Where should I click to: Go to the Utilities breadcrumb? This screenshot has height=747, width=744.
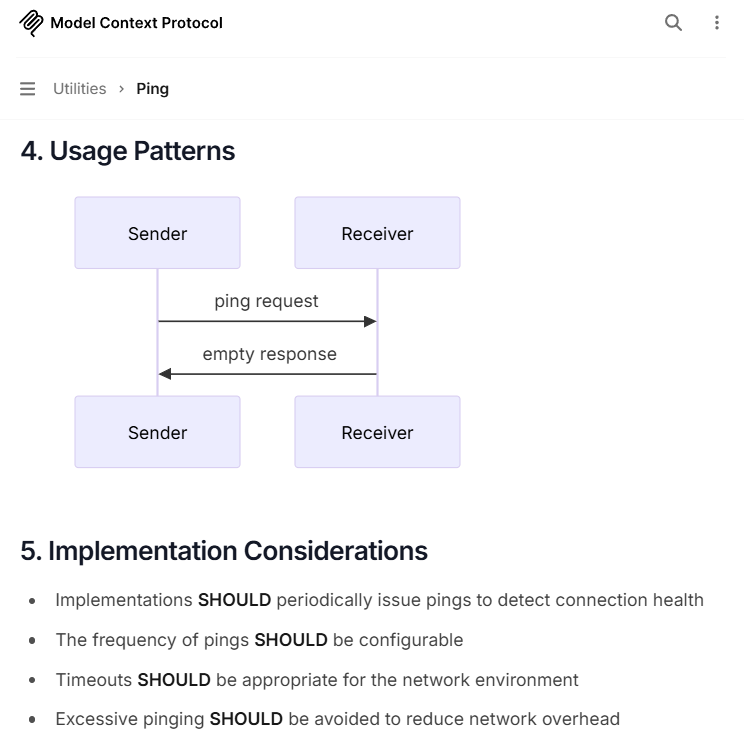coord(79,89)
